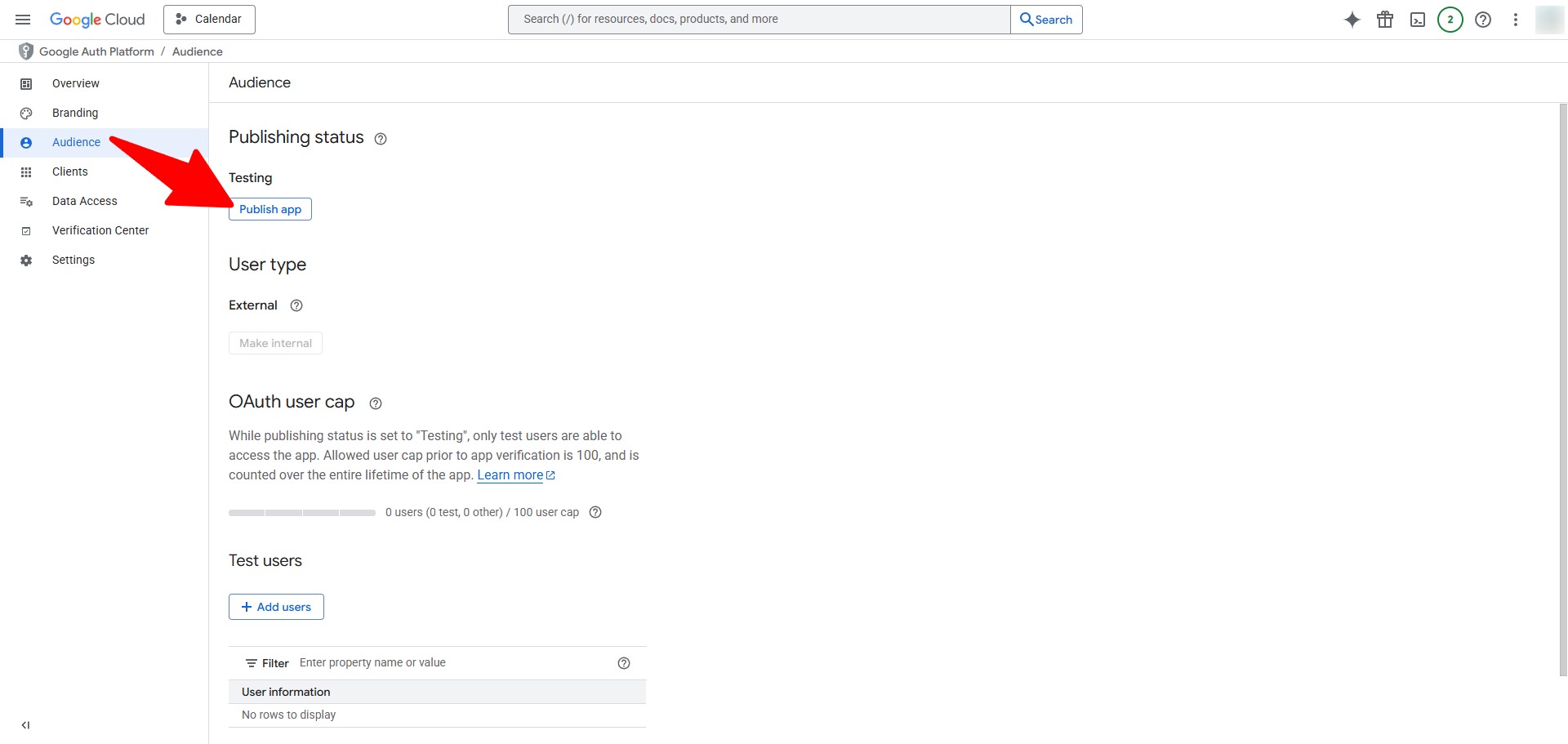Activate Cloud Shell terminal icon
This screenshot has height=744, width=1568.
click(x=1418, y=20)
